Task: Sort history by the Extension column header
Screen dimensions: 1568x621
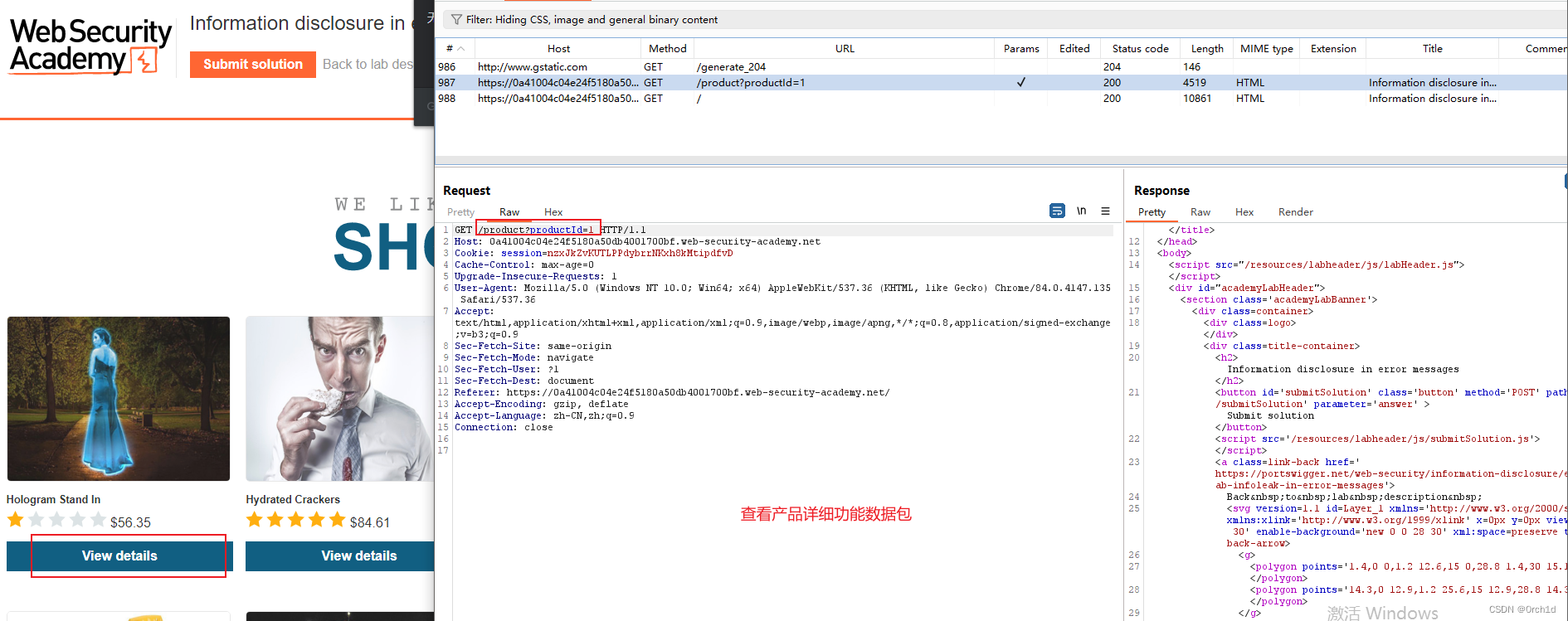Action: pyautogui.click(x=1333, y=49)
